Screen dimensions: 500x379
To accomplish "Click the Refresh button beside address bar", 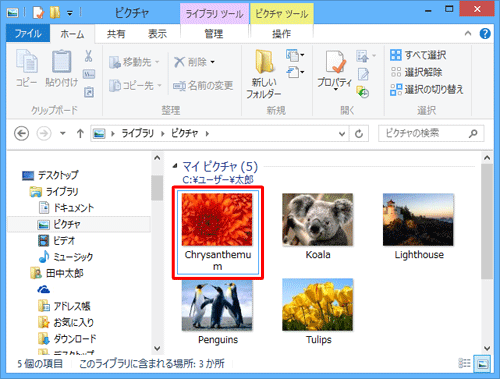I will pyautogui.click(x=359, y=134).
